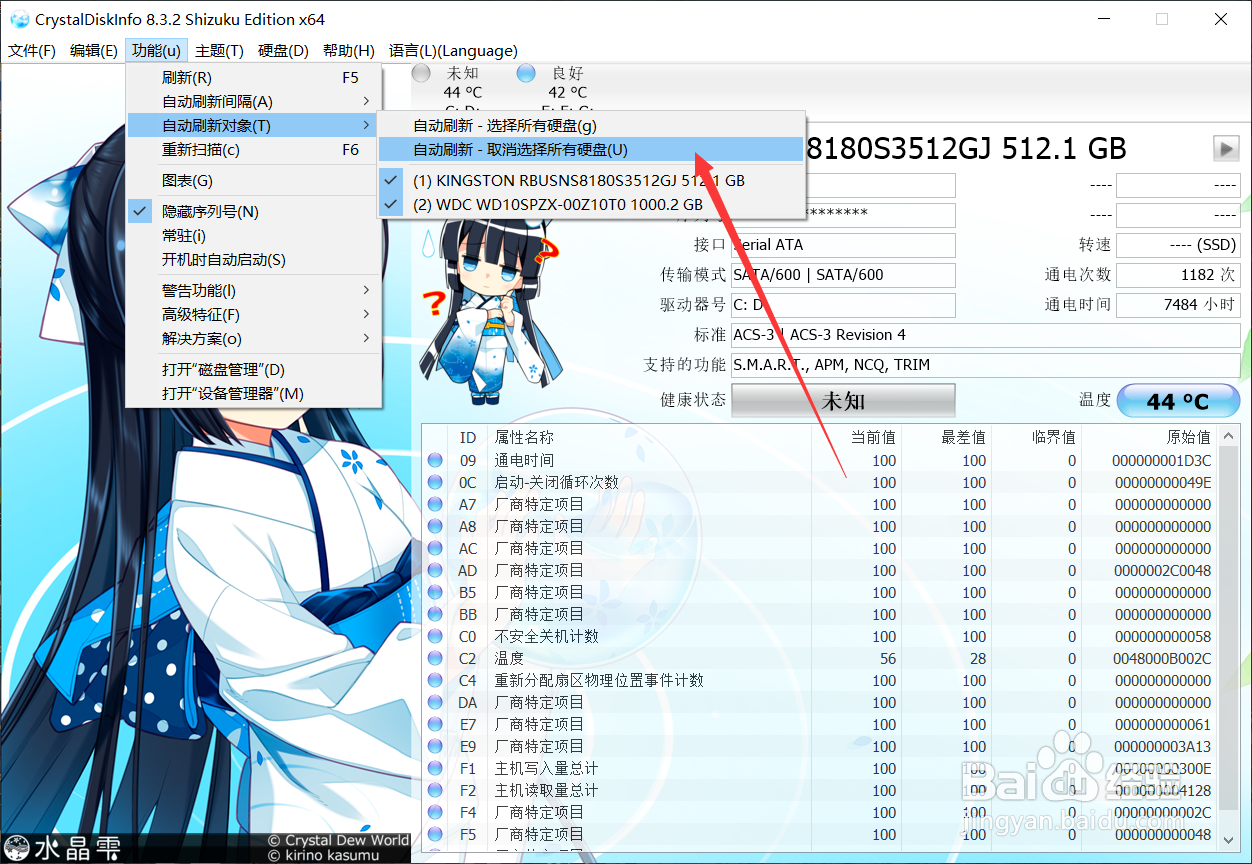Expand 自动刷新对象(T) submenu
This screenshot has height=864, width=1252.
[254, 126]
